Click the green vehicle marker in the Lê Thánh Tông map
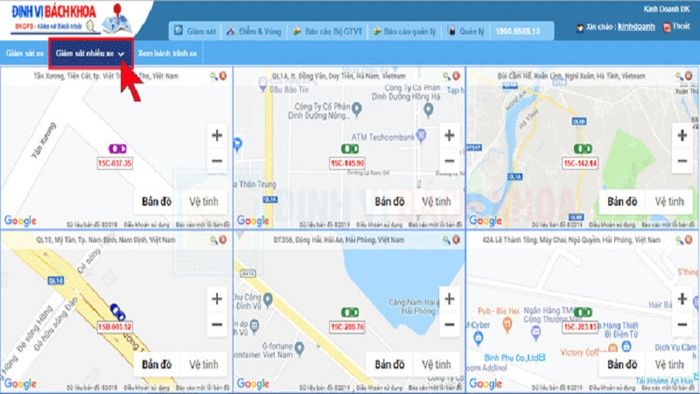 pos(583,312)
